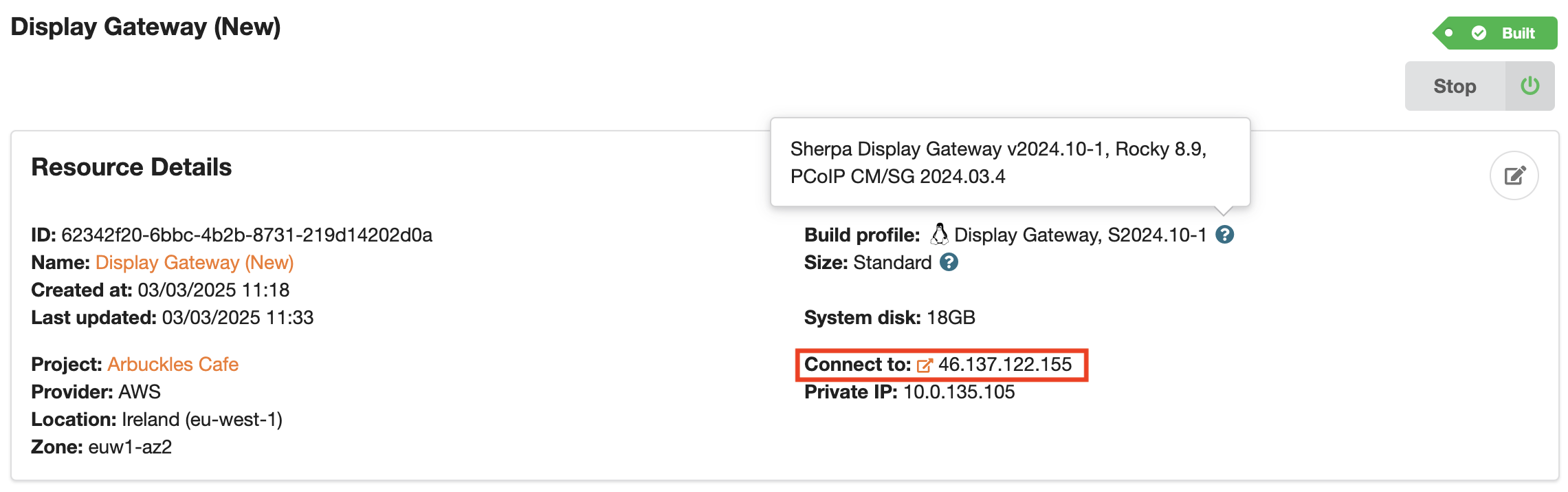Click the Display Gateway (New) page title
1568x492 pixels.
pos(146,27)
